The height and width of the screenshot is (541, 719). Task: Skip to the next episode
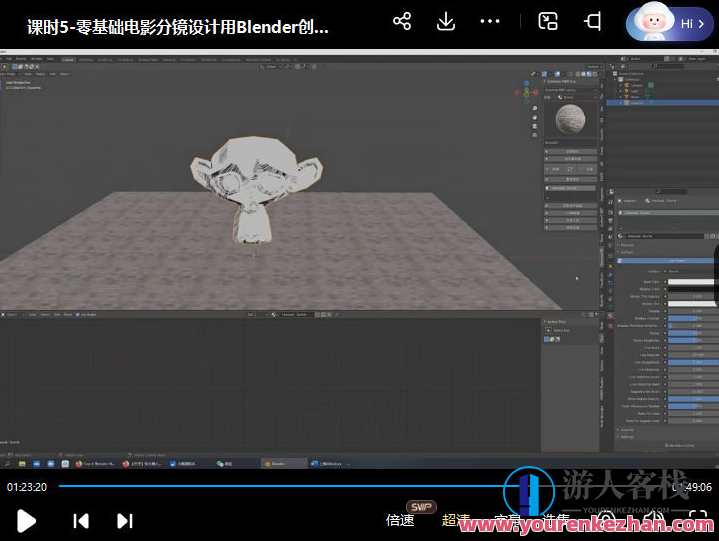click(x=125, y=521)
